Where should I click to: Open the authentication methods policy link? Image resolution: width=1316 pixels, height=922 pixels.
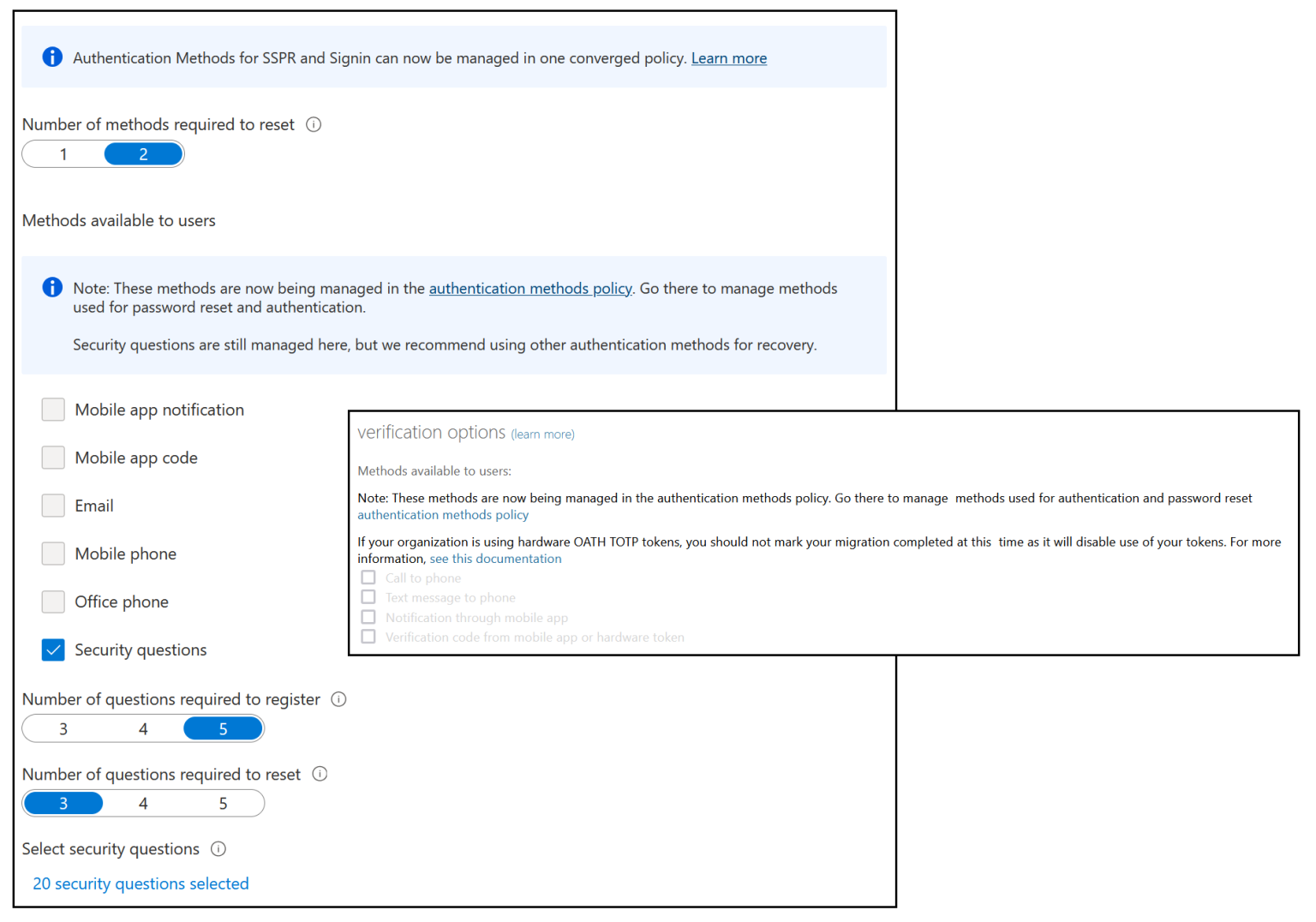point(530,288)
